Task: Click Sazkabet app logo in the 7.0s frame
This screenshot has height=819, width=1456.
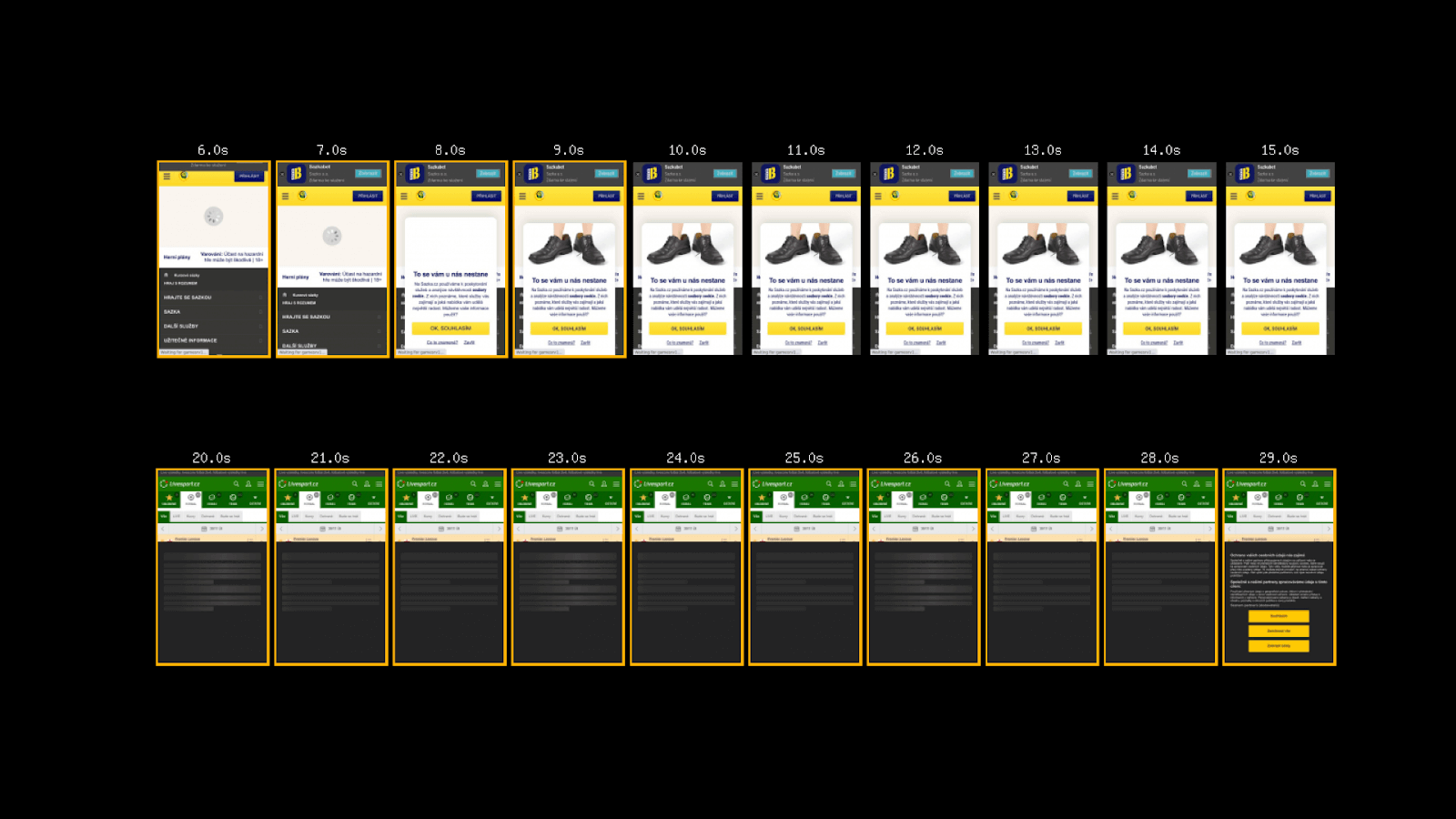Action: click(x=296, y=173)
